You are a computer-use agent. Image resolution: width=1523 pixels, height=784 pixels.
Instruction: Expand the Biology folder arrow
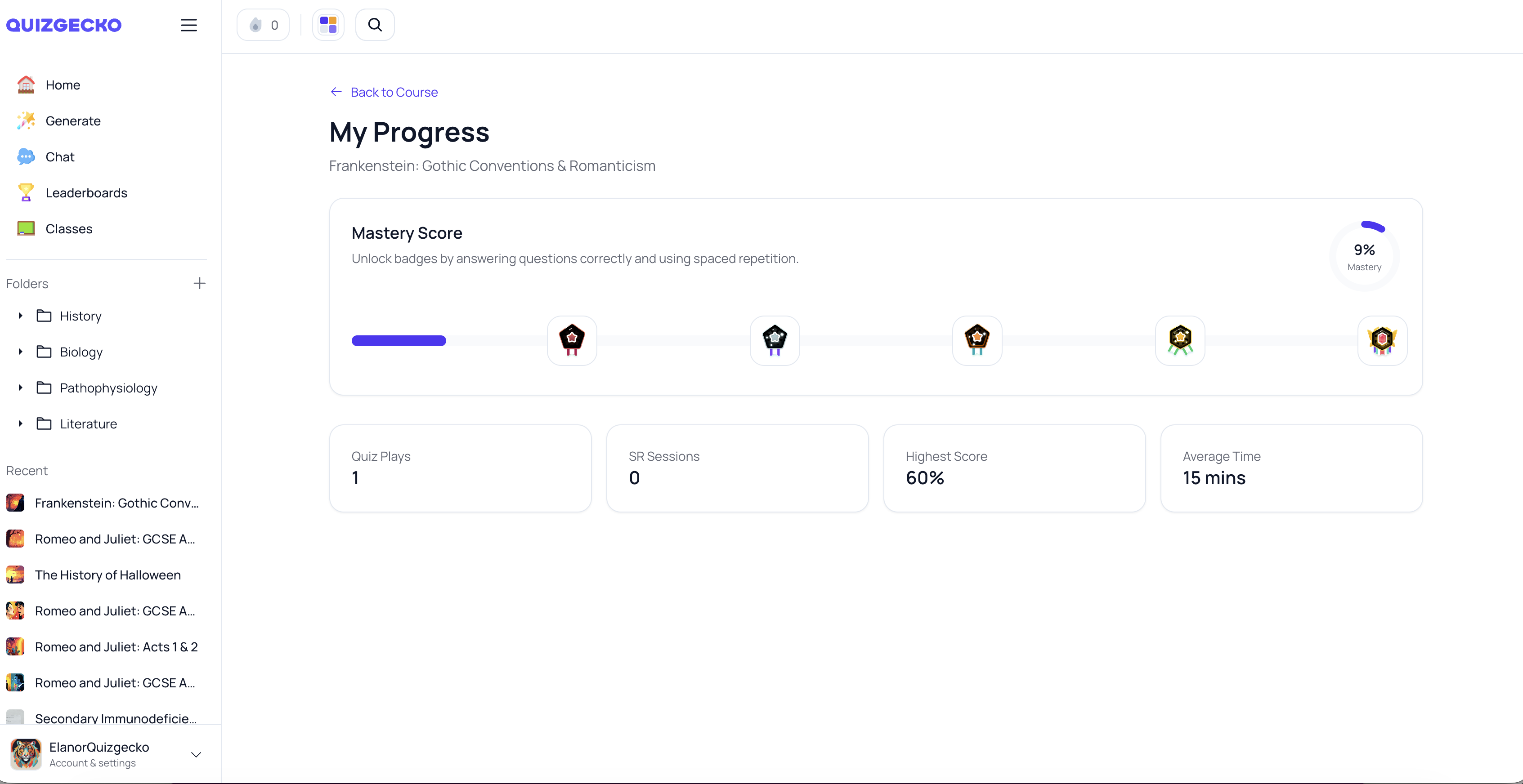tap(20, 352)
